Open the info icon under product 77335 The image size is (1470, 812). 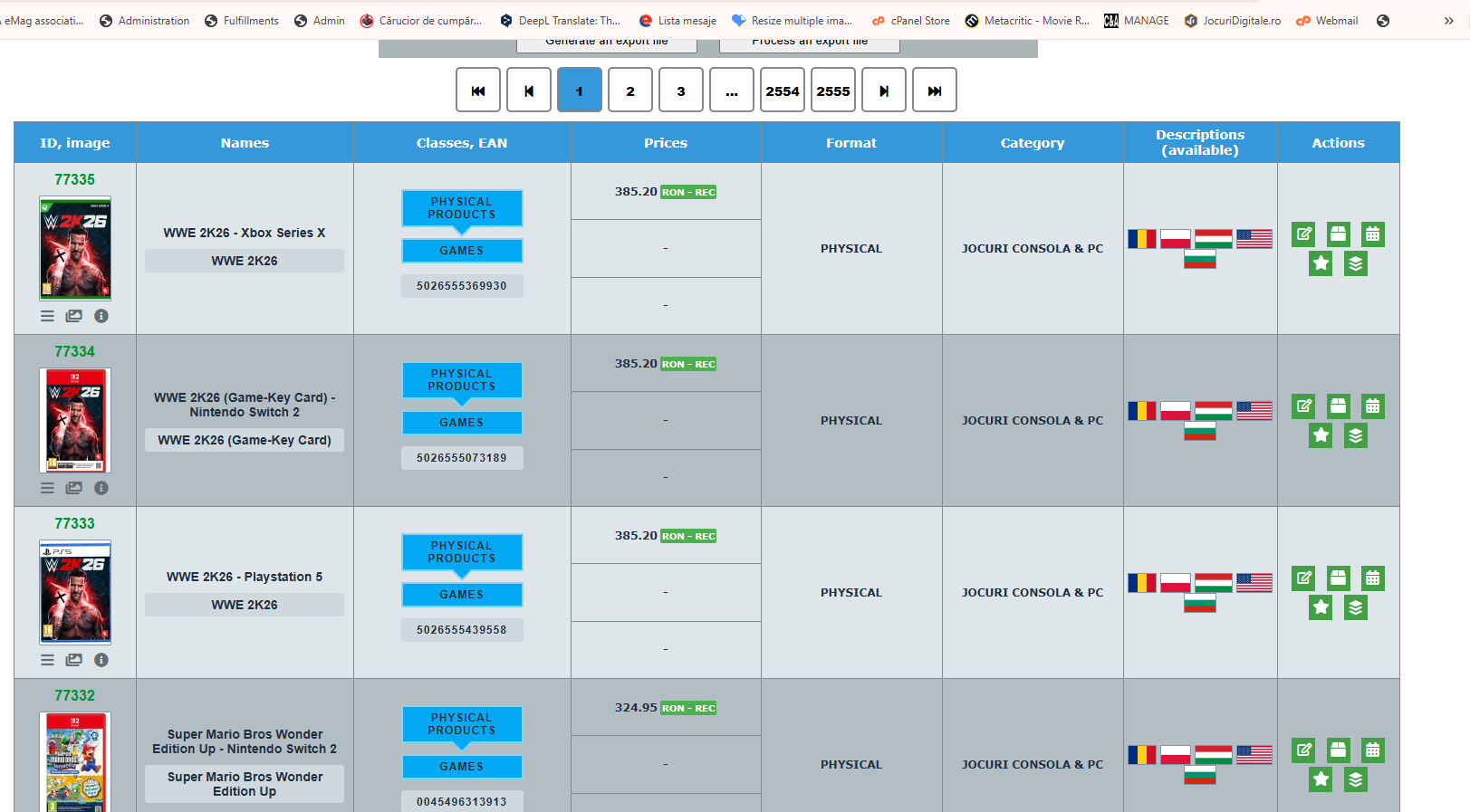(x=101, y=316)
